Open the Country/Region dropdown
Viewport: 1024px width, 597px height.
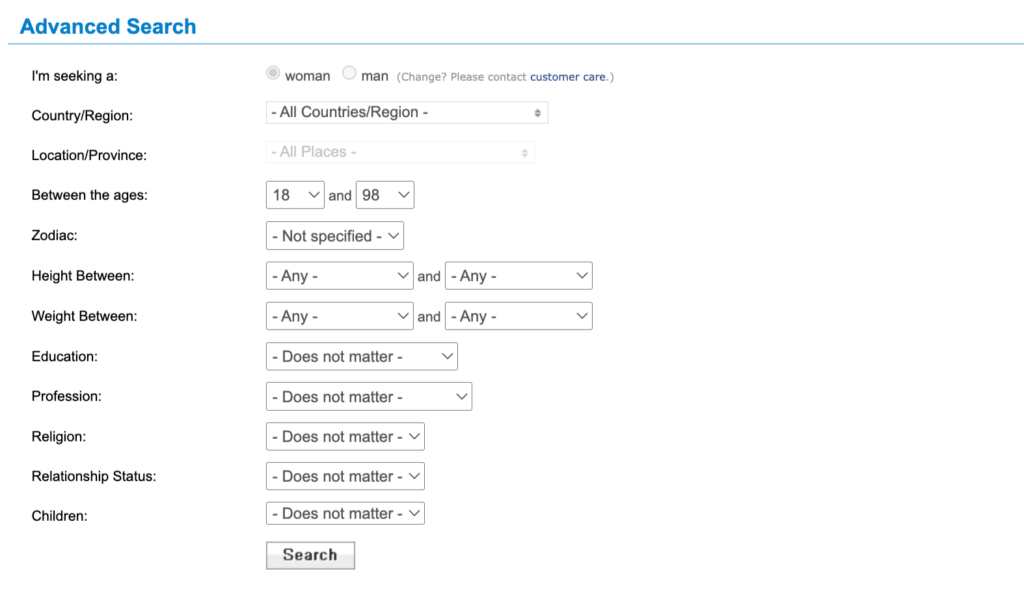[x=407, y=113]
